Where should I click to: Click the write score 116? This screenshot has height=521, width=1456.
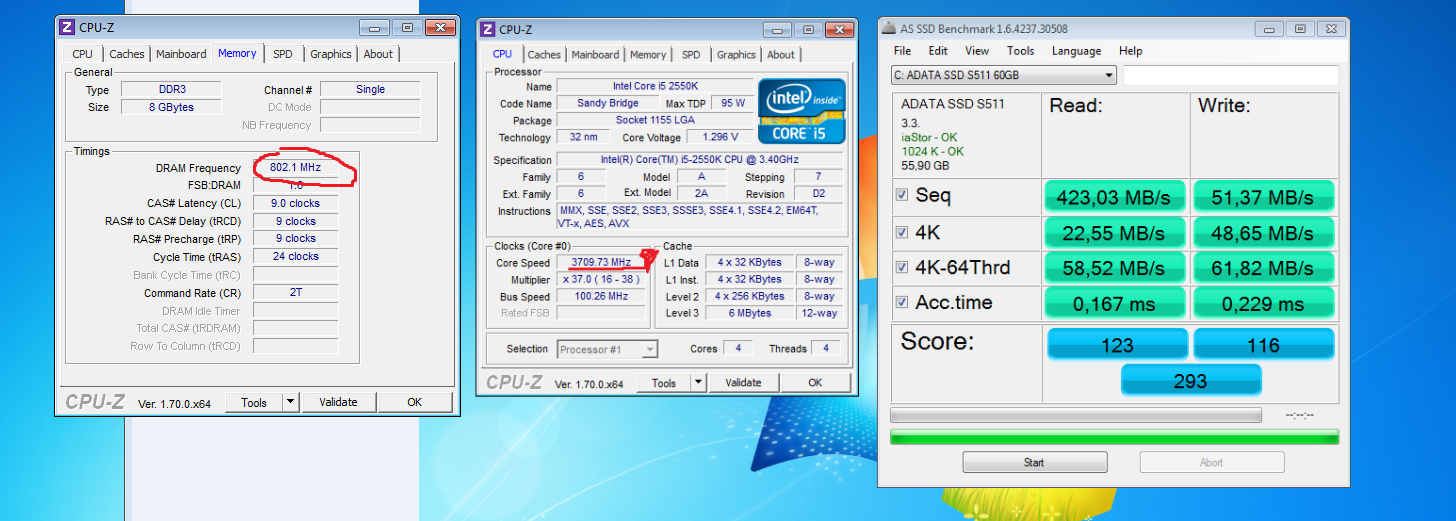click(x=1263, y=345)
